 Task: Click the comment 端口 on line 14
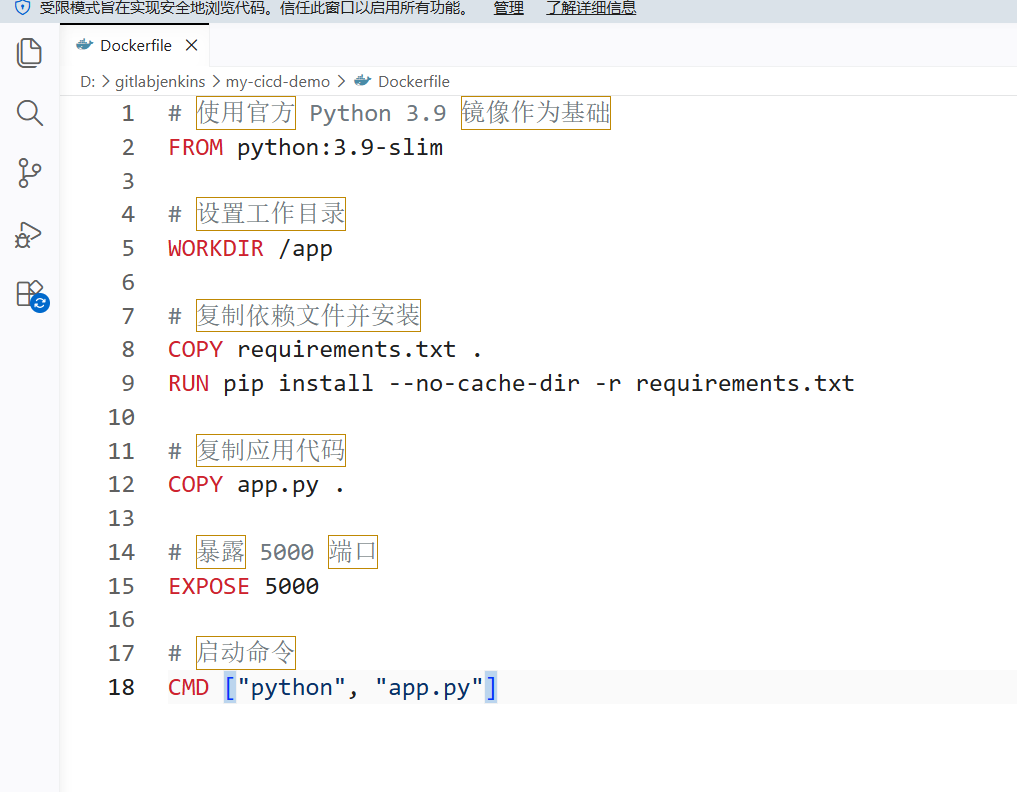click(353, 552)
